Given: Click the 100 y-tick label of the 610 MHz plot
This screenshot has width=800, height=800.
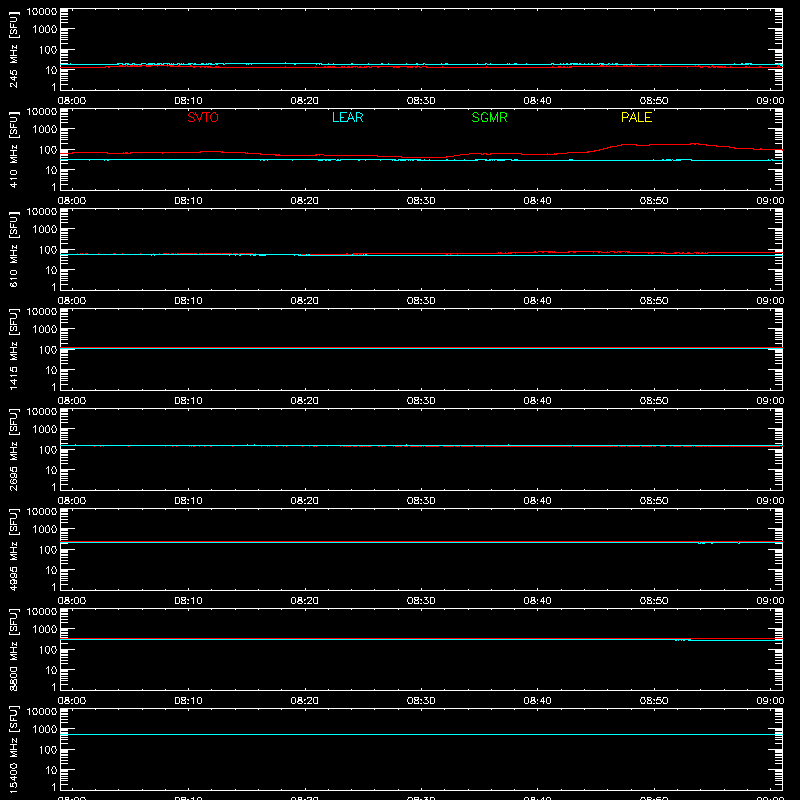Looking at the screenshot, I should click(x=48, y=250).
